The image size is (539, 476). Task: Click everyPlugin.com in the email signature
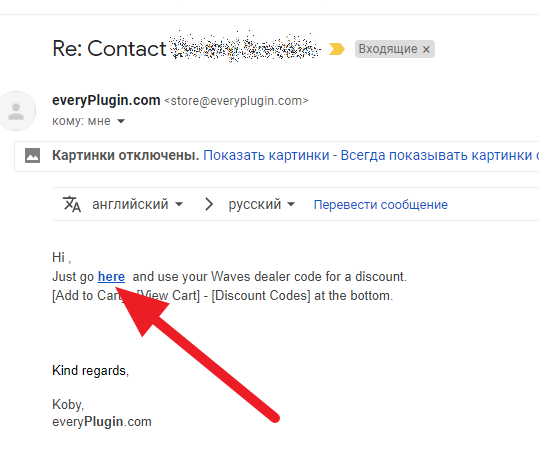[x=102, y=422]
